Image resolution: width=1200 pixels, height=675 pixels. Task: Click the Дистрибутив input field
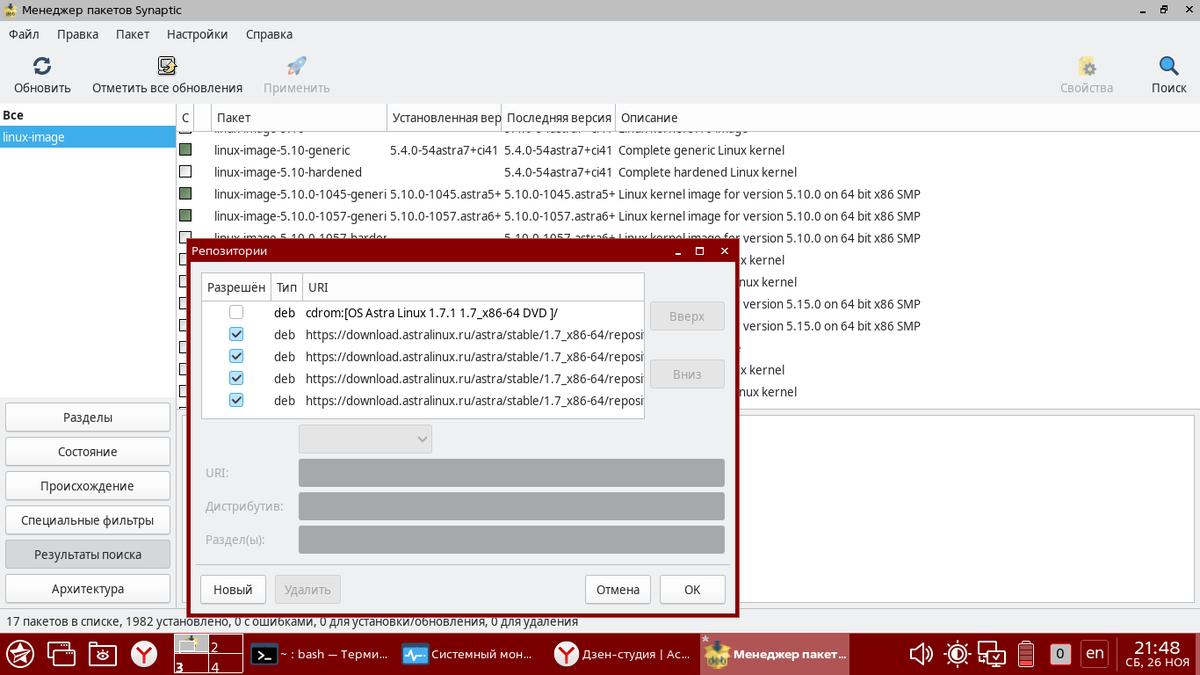(x=511, y=506)
